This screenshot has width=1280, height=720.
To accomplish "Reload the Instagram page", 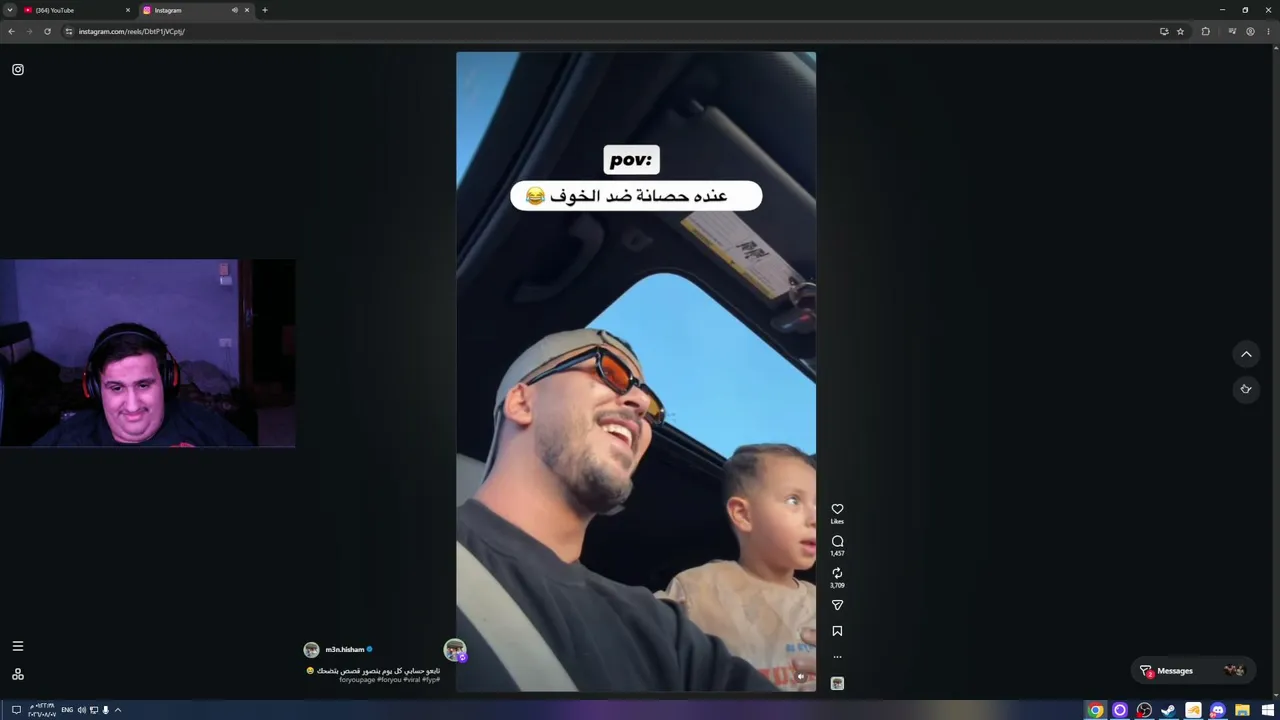I will [x=47, y=31].
